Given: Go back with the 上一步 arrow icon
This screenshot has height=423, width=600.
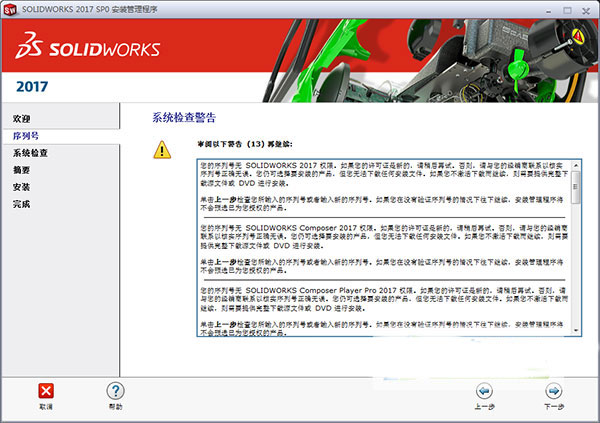Looking at the screenshot, I should (484, 391).
